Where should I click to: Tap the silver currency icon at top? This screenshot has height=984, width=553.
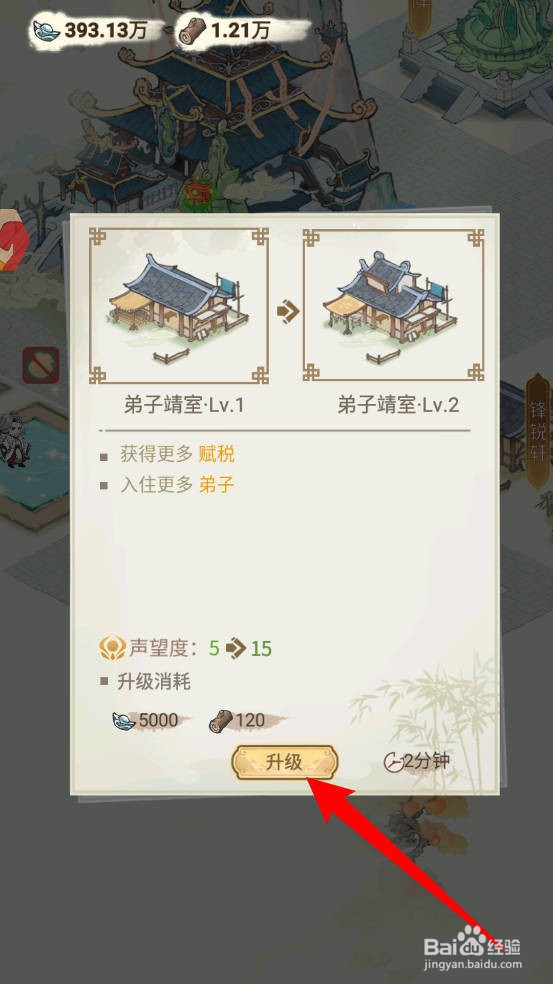[x=46, y=30]
